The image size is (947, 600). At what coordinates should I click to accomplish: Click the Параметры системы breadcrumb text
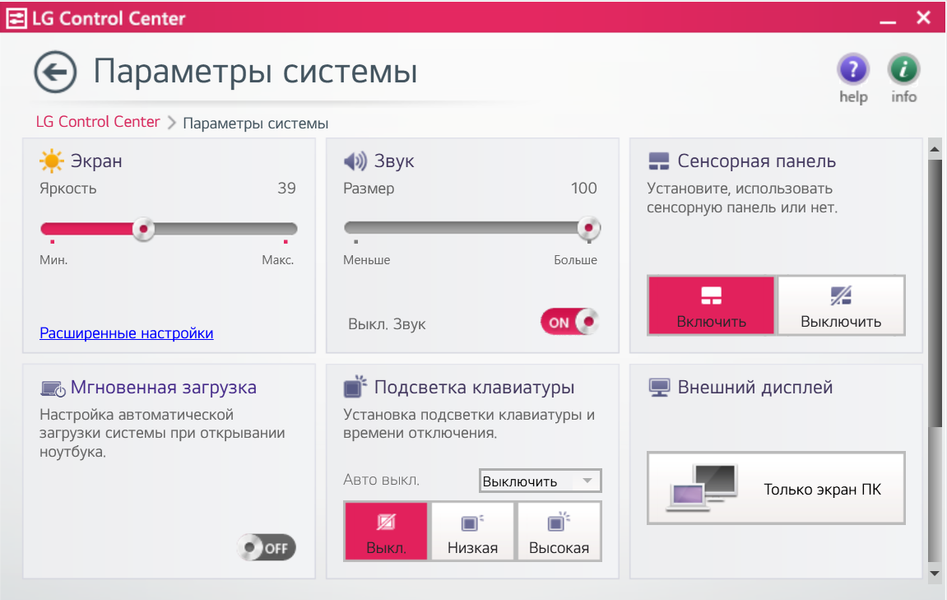click(x=255, y=123)
